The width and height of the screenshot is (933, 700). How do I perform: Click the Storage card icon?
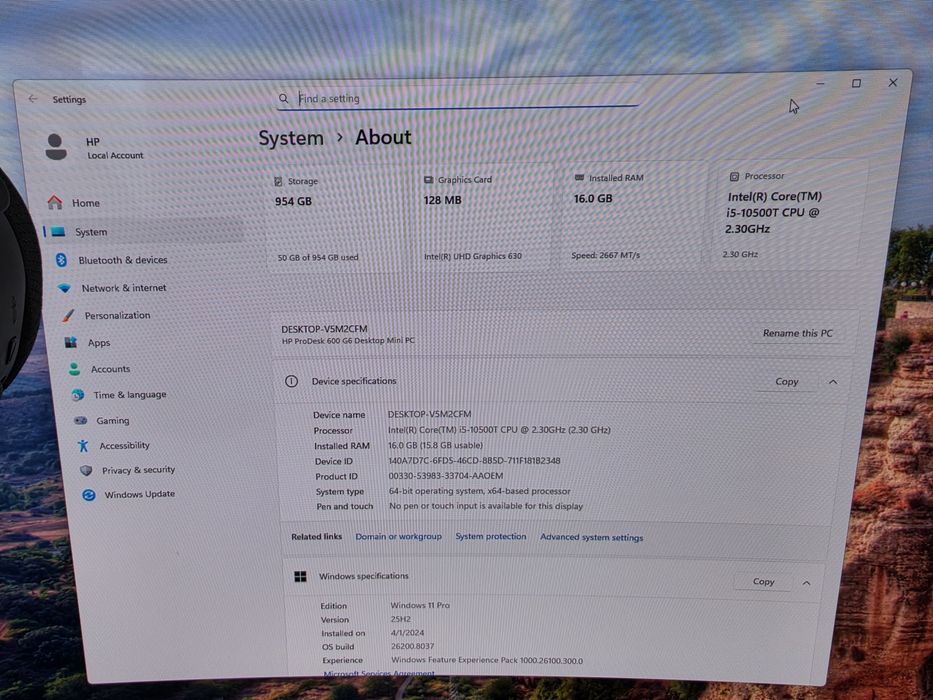tap(278, 182)
